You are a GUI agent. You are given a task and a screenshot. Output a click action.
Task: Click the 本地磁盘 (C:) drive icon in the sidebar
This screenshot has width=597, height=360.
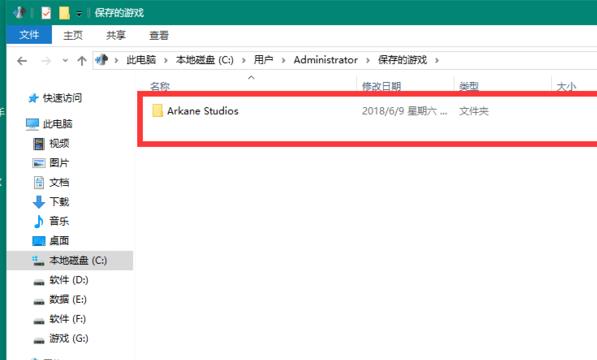(38, 261)
